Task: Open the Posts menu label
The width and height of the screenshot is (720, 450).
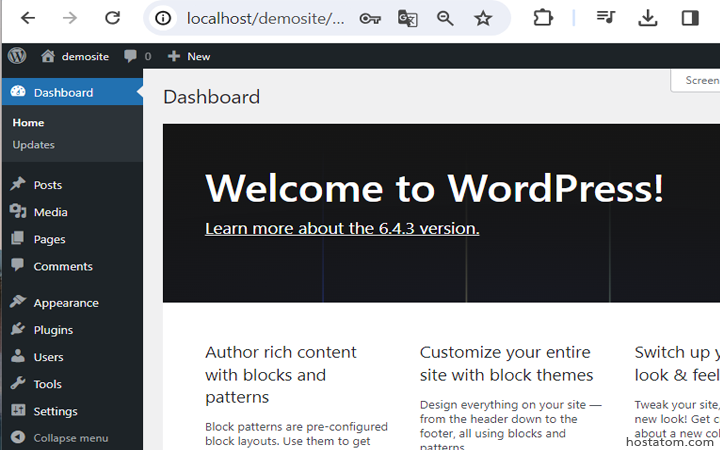Action: [48, 185]
